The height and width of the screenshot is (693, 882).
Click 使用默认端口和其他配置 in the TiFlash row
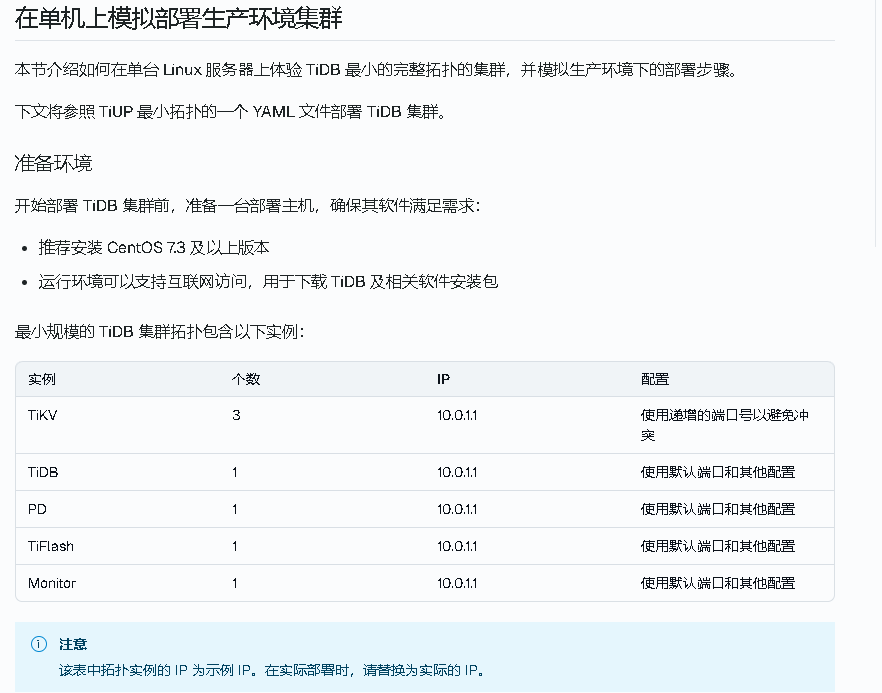click(718, 546)
